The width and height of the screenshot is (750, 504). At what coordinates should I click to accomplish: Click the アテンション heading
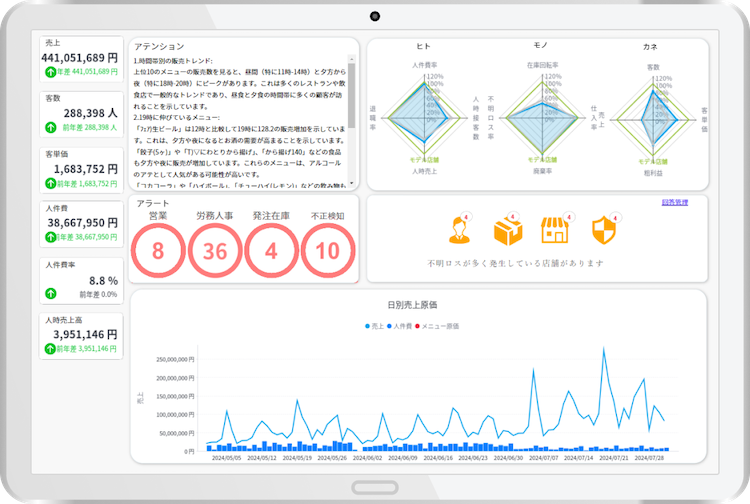coord(159,46)
